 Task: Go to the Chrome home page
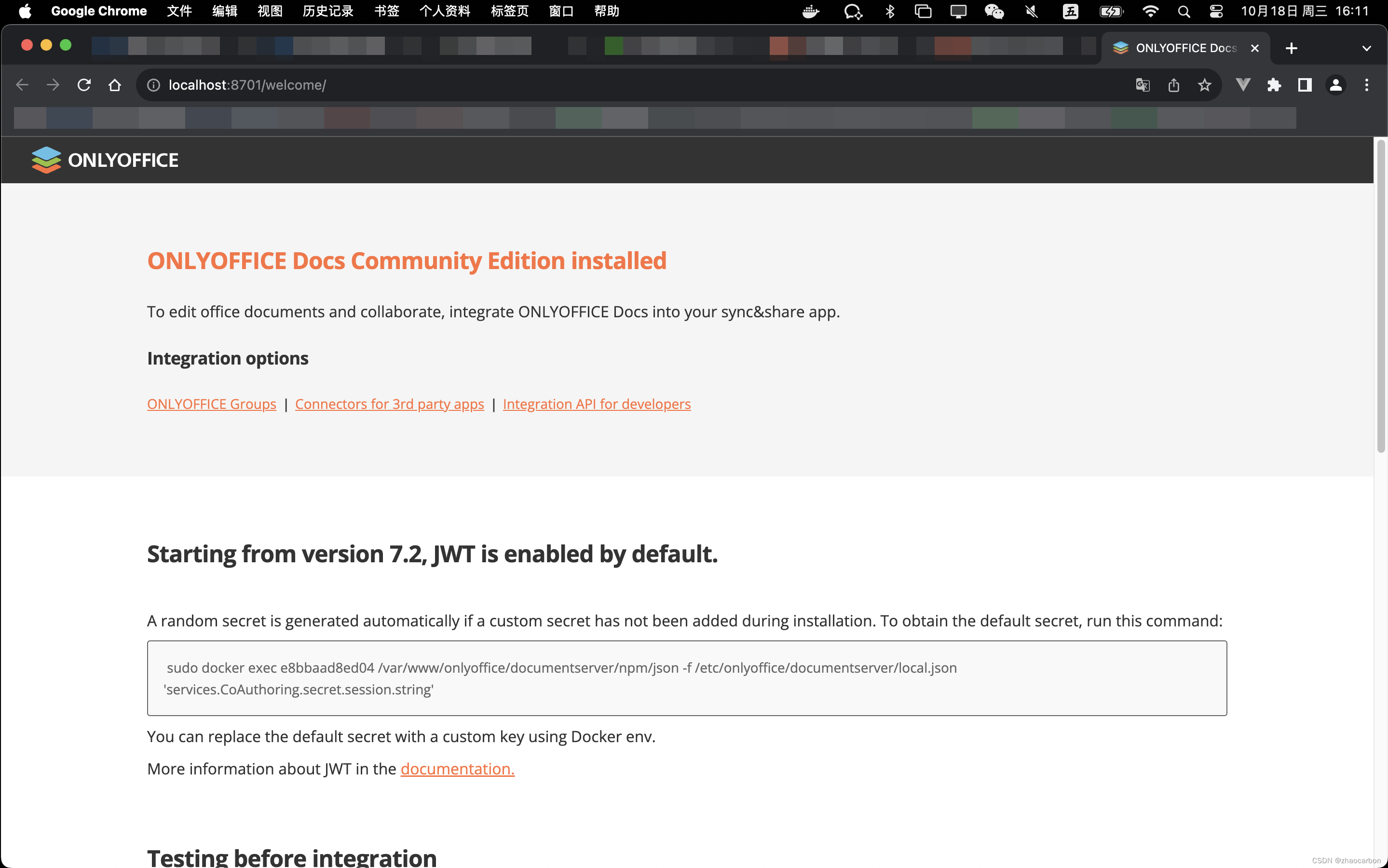pyautogui.click(x=115, y=85)
